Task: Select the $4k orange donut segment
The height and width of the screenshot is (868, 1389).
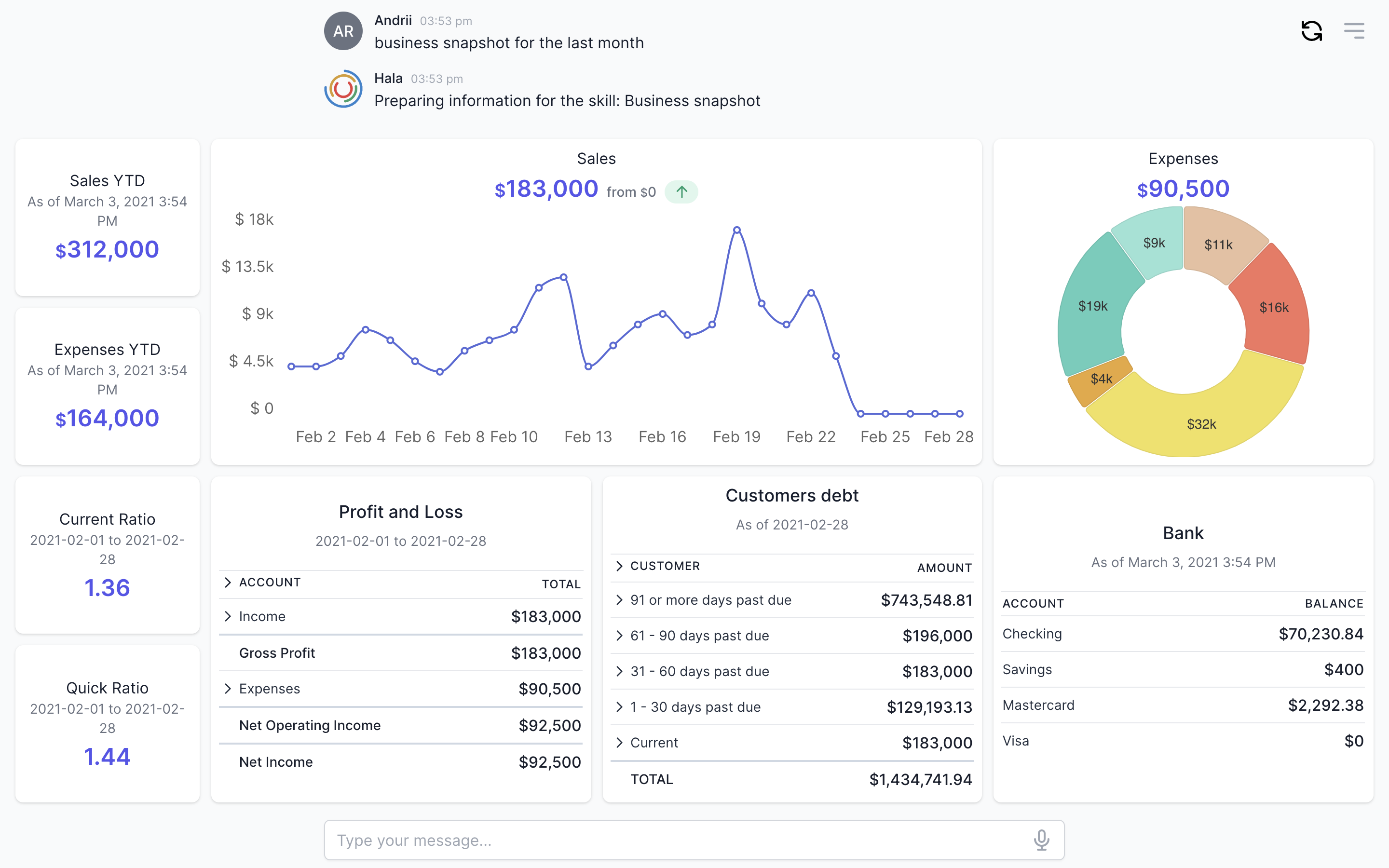Action: click(x=1101, y=379)
